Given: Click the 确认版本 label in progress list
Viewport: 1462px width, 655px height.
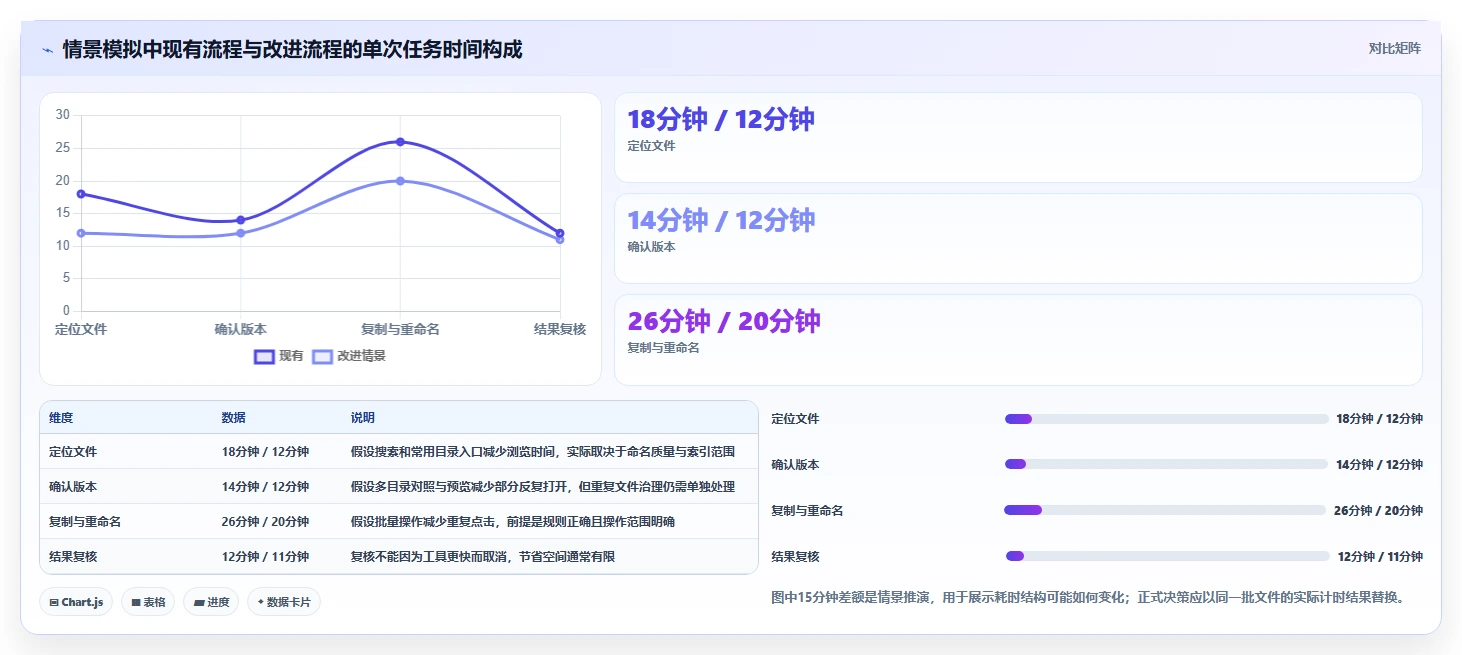Looking at the screenshot, I should [x=795, y=465].
